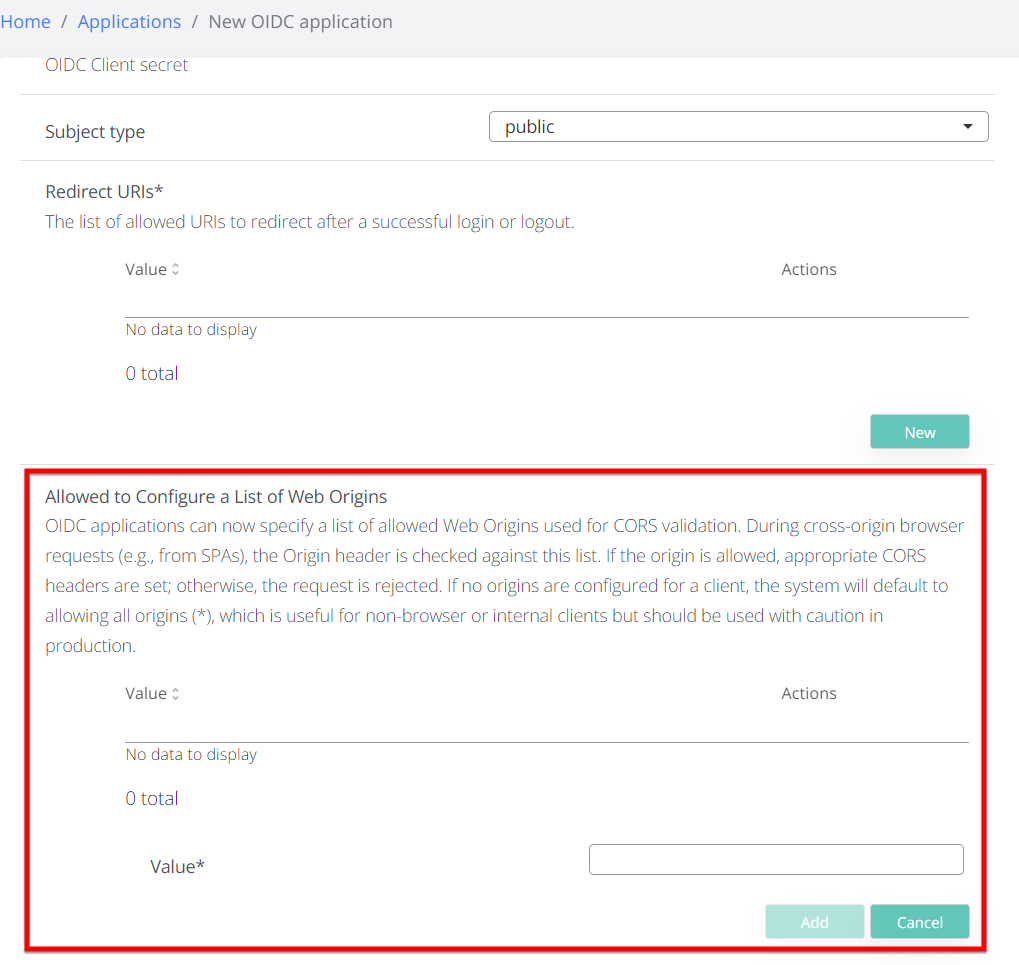Sort Web Origins by Value column icon

(x=176, y=694)
